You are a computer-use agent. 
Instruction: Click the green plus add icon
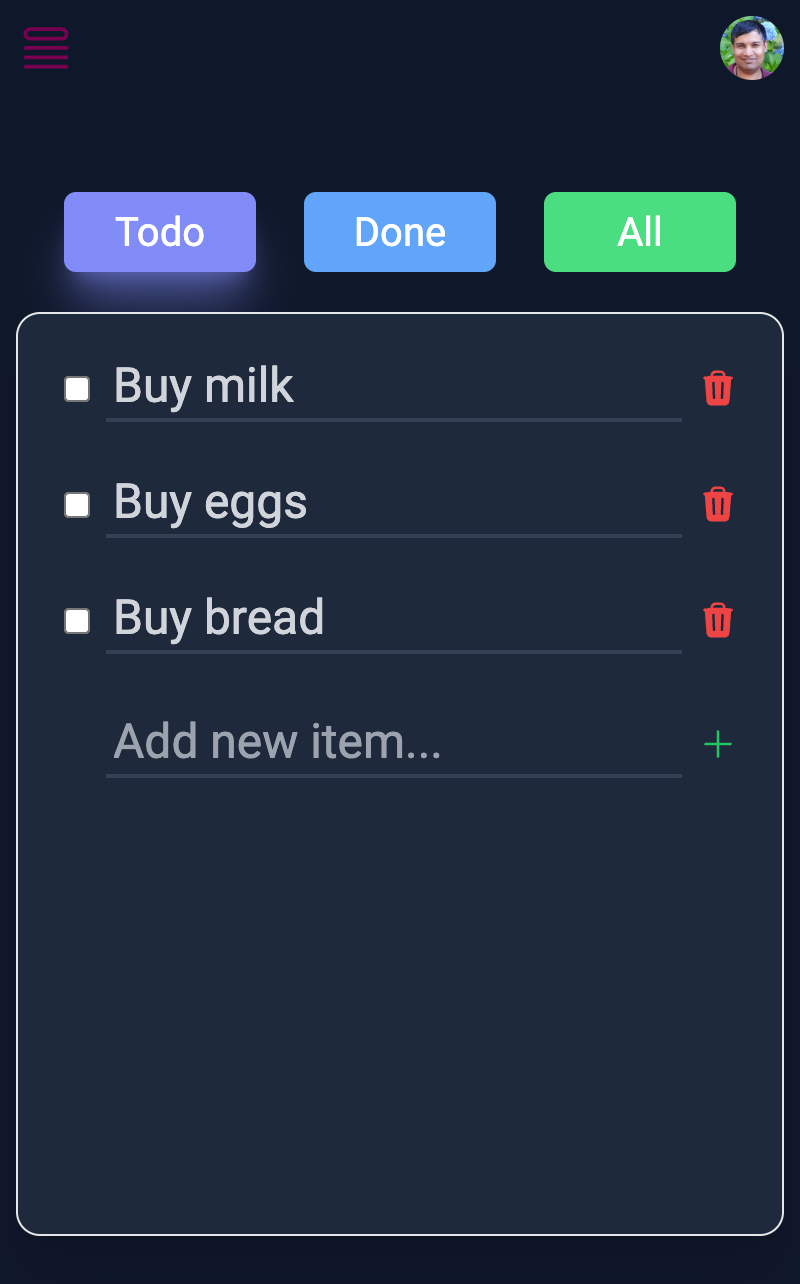(x=718, y=744)
